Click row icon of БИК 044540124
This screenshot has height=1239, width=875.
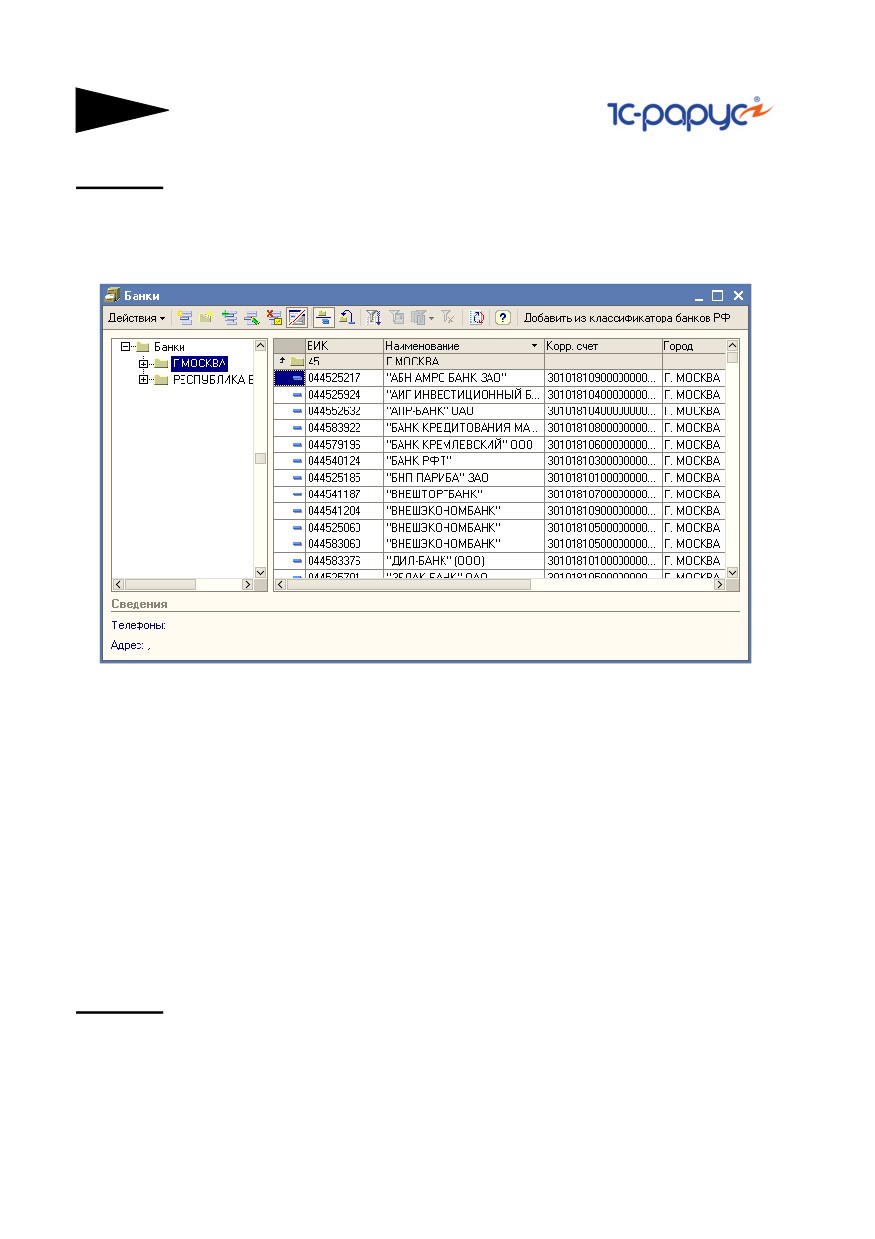297,461
